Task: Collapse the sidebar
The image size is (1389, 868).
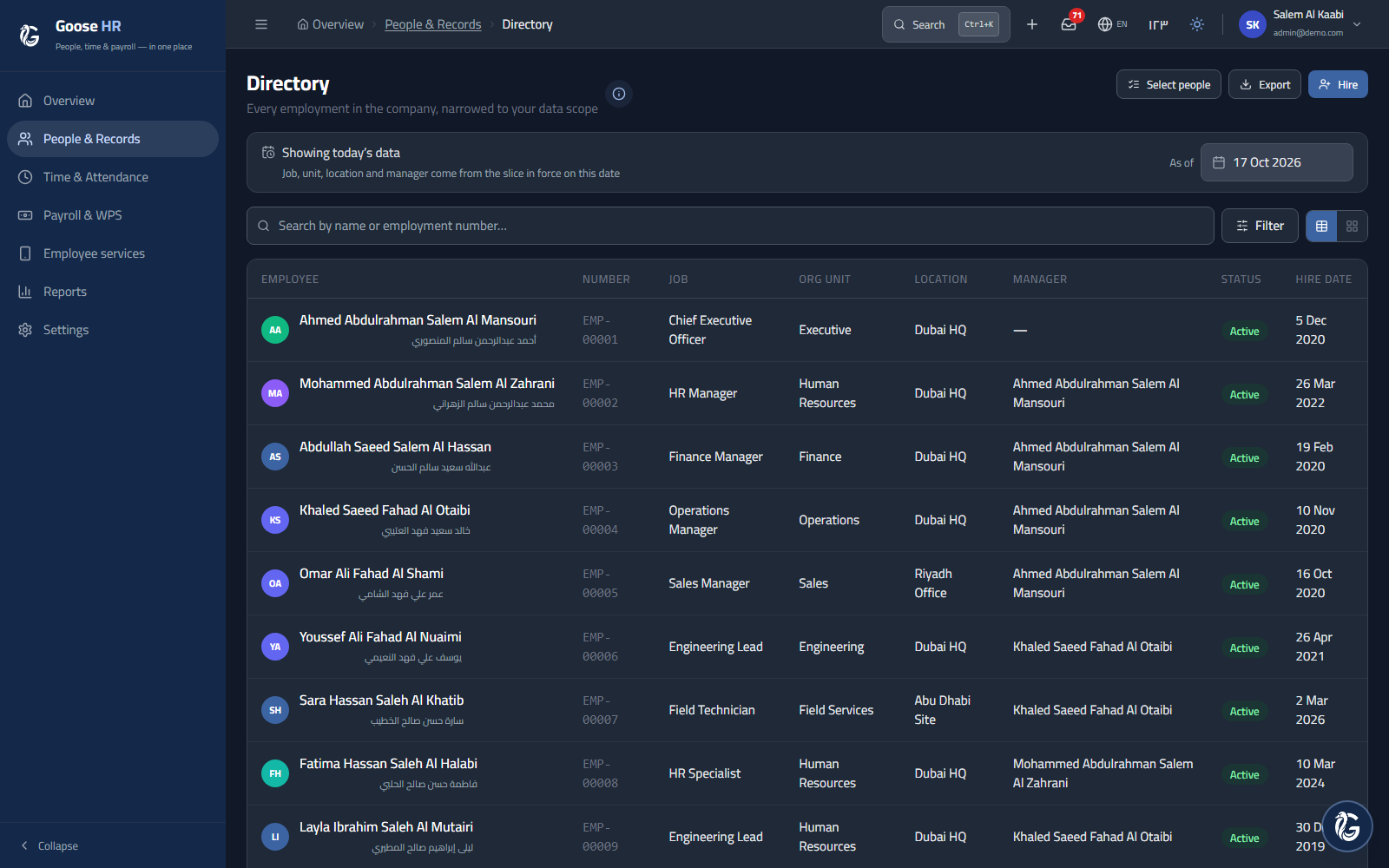Action: tap(49, 845)
